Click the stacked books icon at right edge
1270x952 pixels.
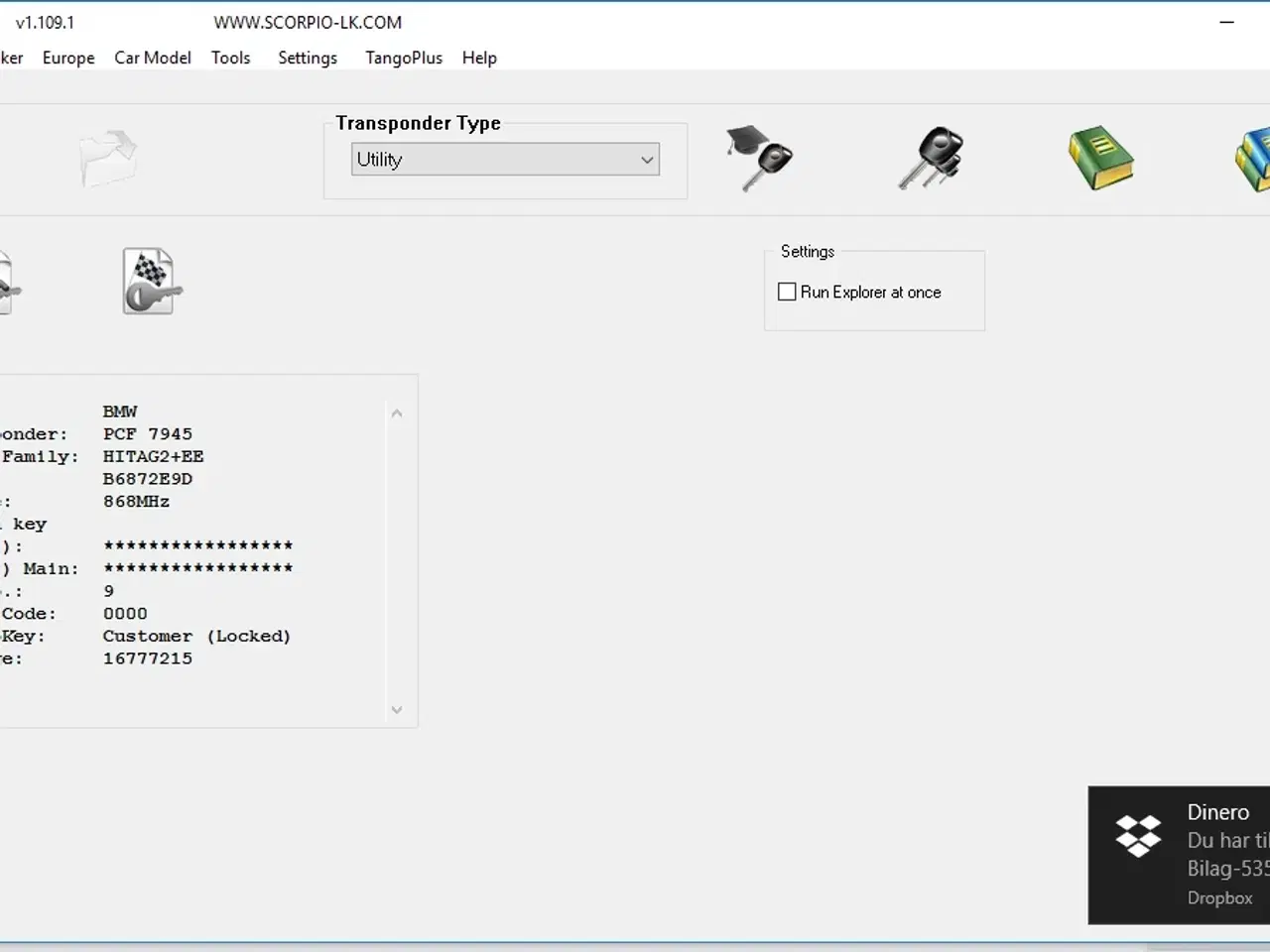click(x=1253, y=159)
